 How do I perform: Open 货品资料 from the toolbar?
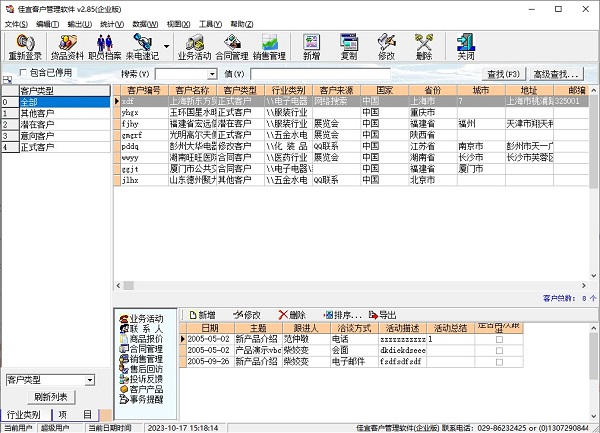(x=68, y=47)
